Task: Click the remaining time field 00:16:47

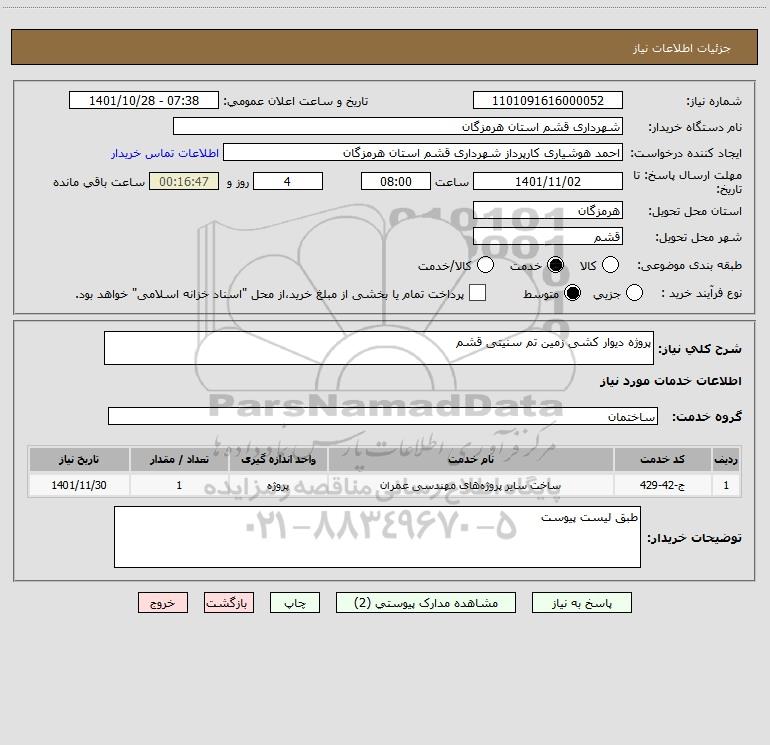Action: tap(184, 181)
